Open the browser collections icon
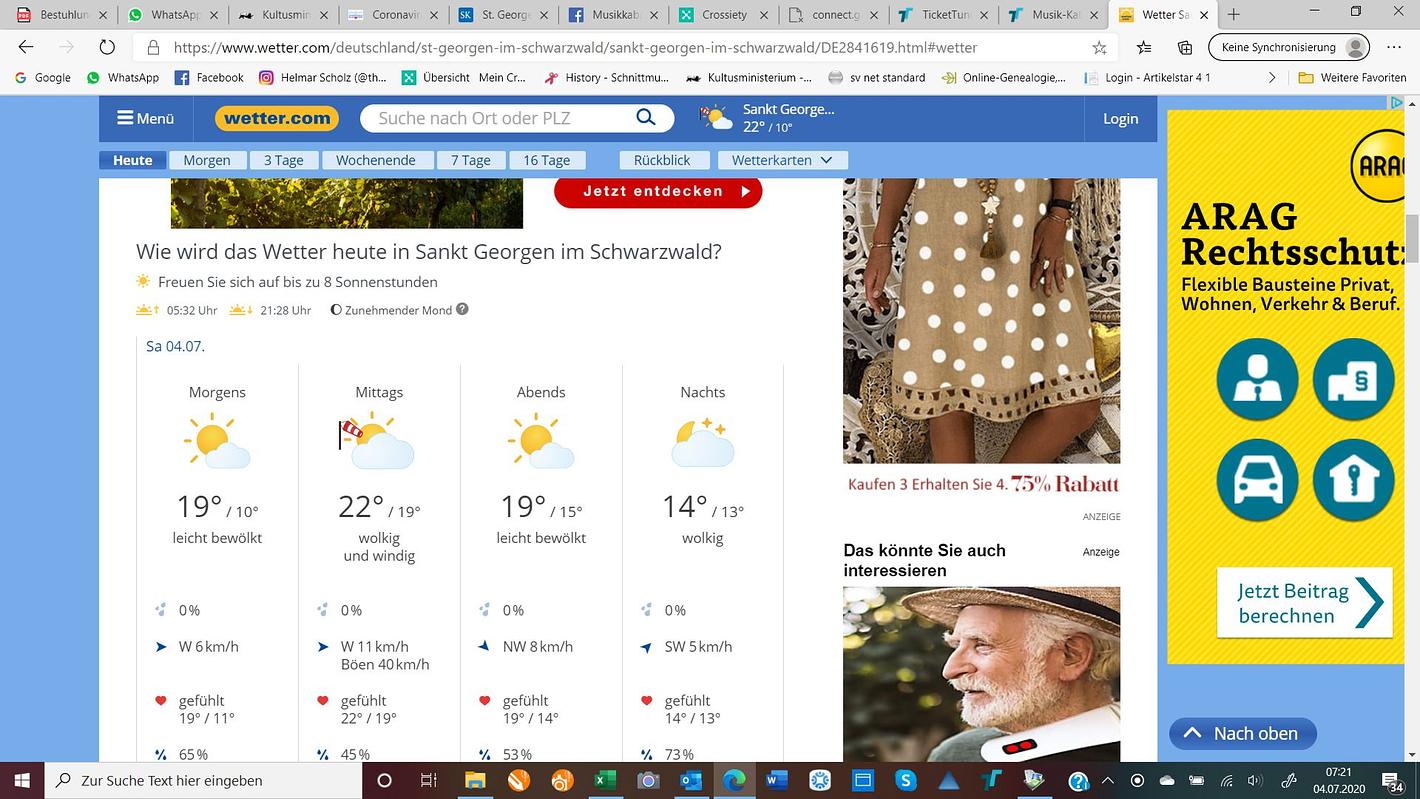 point(1185,47)
